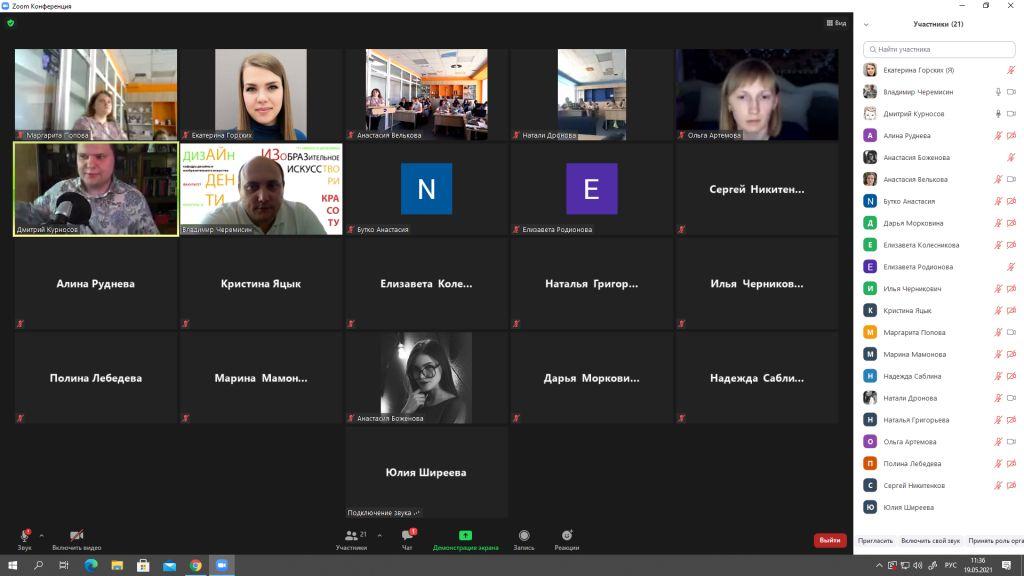Start recording with the Запись icon
This screenshot has height=576, width=1024.
(x=524, y=536)
